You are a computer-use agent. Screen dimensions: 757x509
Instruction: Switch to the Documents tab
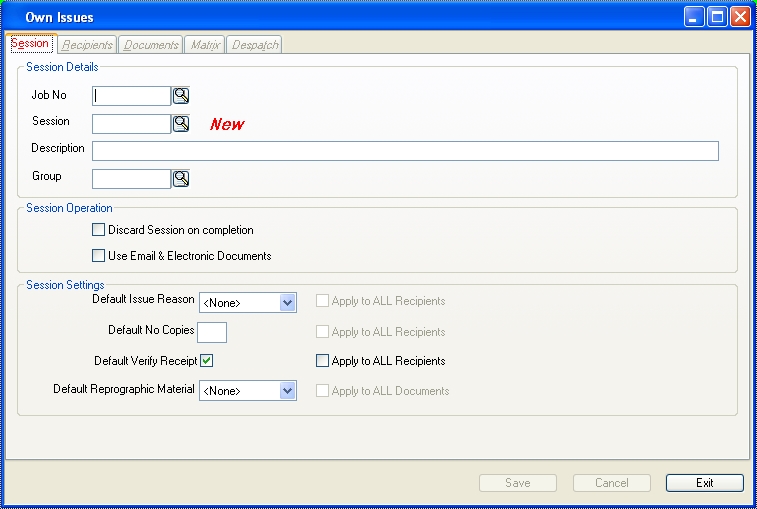point(151,45)
